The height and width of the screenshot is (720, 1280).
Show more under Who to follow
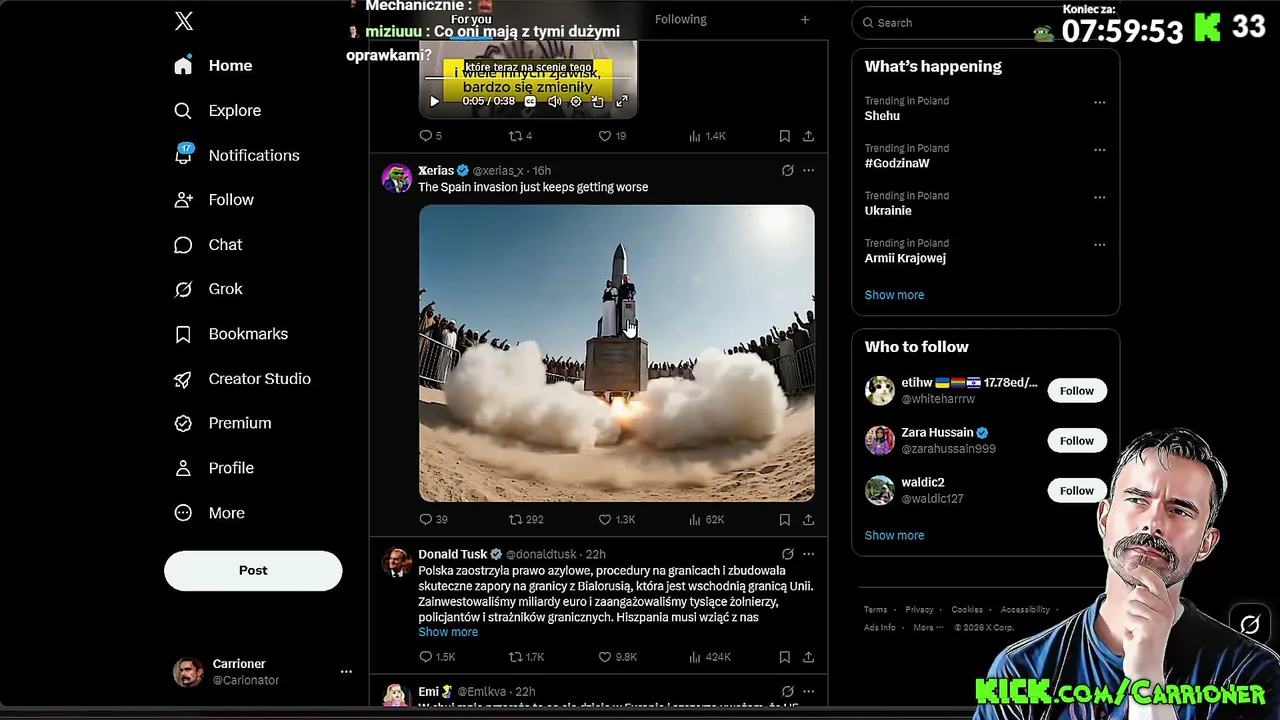(894, 535)
